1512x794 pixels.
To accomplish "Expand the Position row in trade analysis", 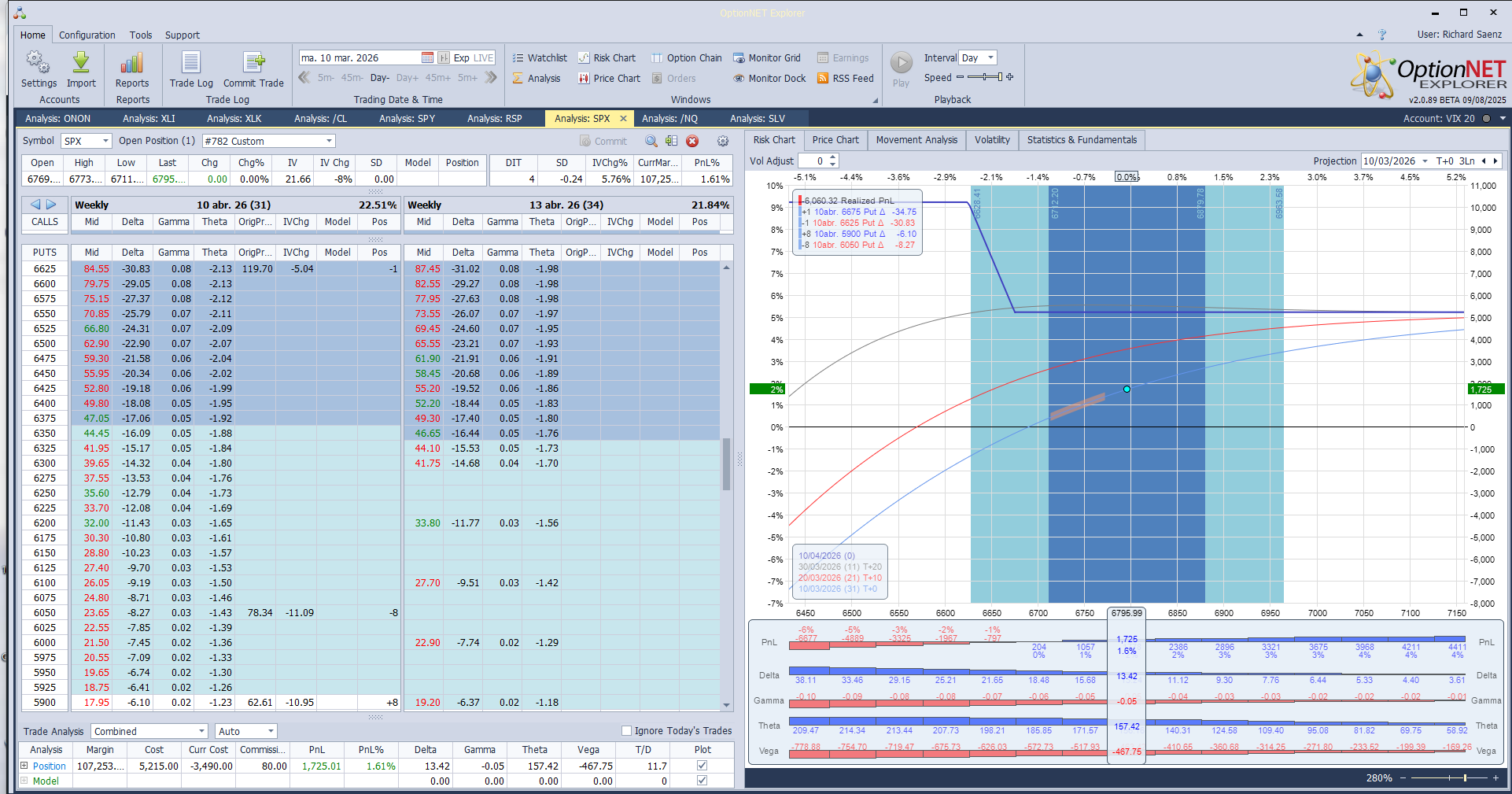I will pos(24,766).
